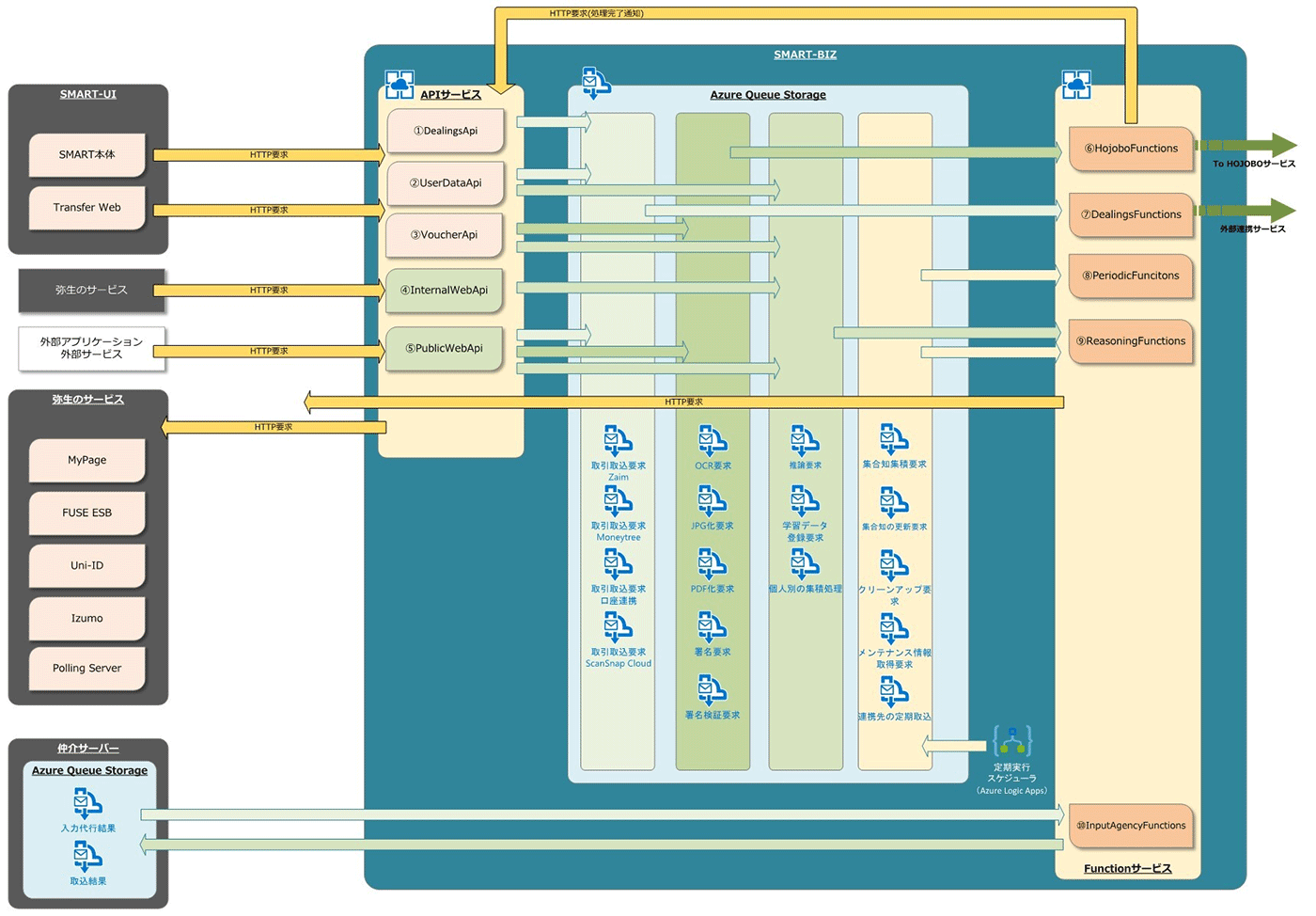Click the cloud icon beside APIサービス
1316x916 pixels.
pyautogui.click(x=399, y=85)
